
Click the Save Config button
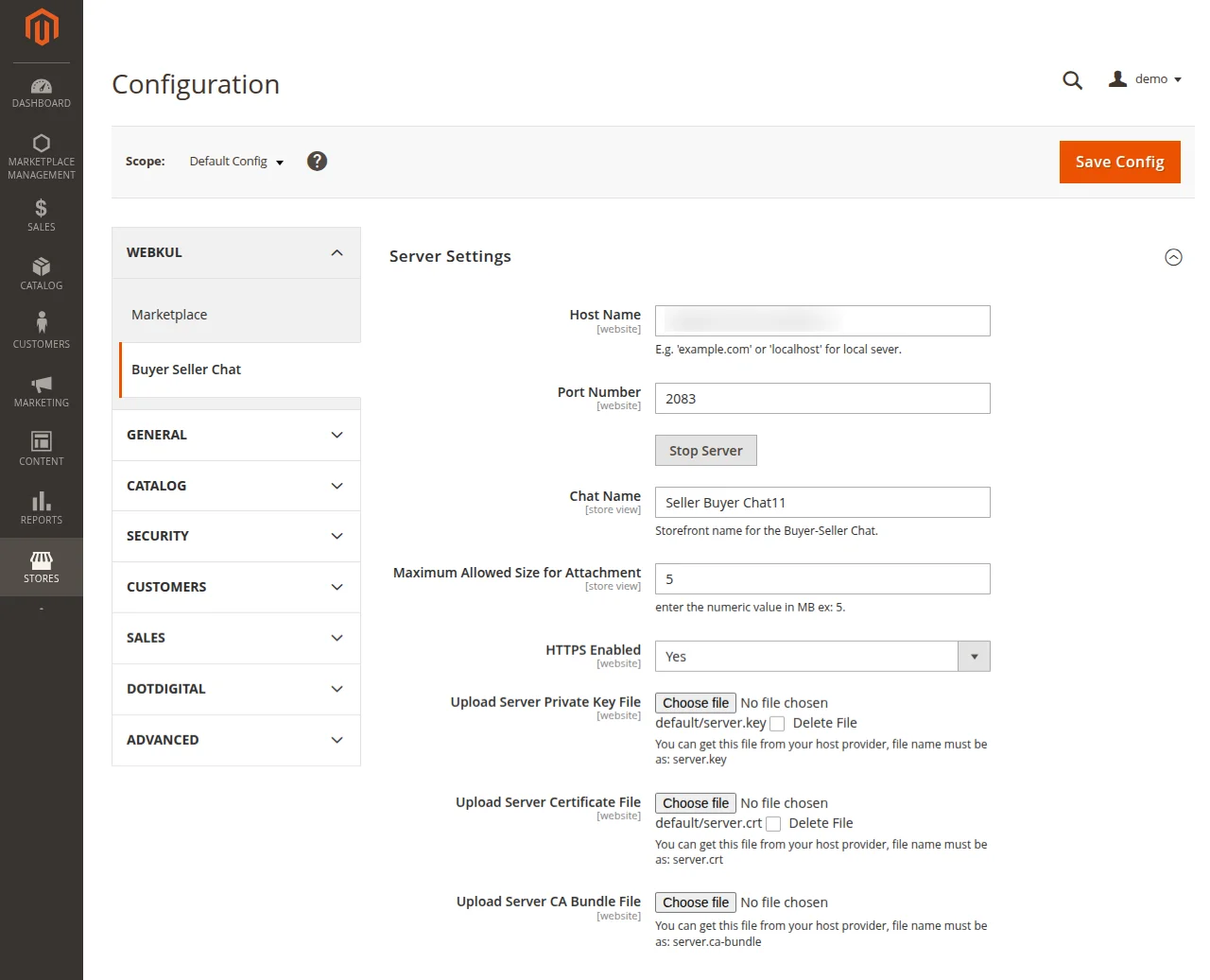pyautogui.click(x=1119, y=162)
